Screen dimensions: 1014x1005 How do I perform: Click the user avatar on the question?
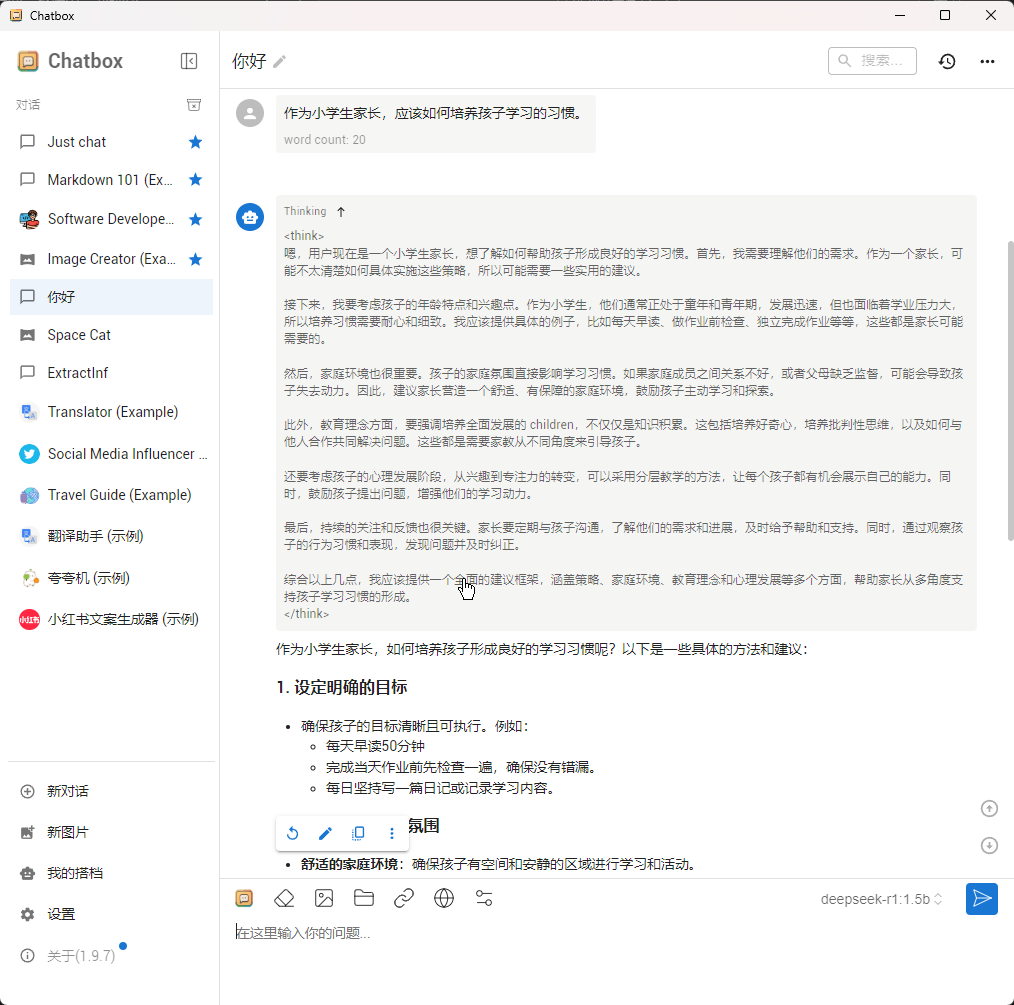tap(250, 113)
